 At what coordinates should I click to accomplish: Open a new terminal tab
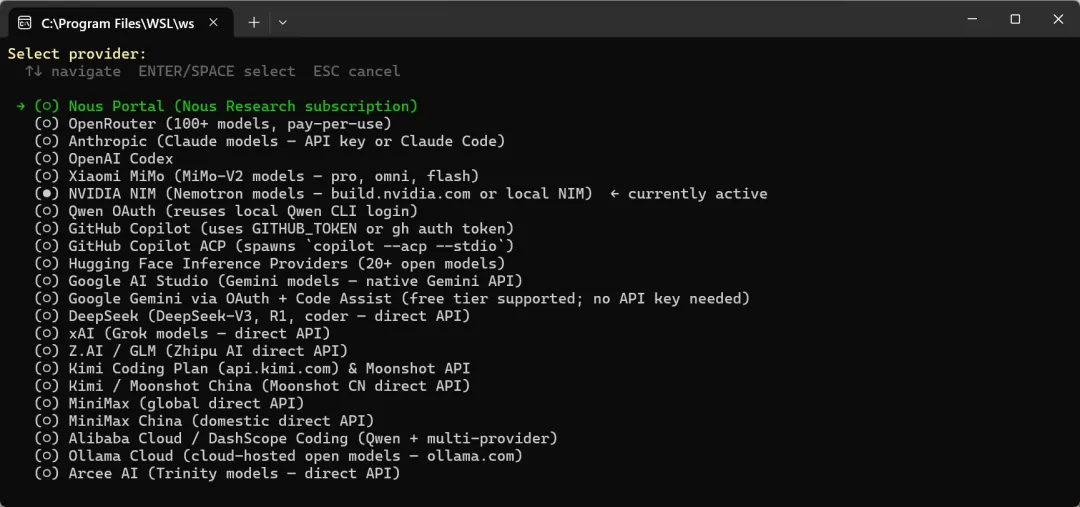pyautogui.click(x=254, y=22)
